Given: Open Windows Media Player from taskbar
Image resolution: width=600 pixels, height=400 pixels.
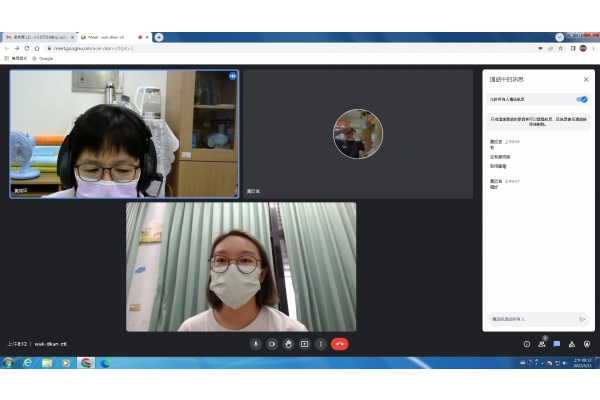Looking at the screenshot, I should 66,362.
